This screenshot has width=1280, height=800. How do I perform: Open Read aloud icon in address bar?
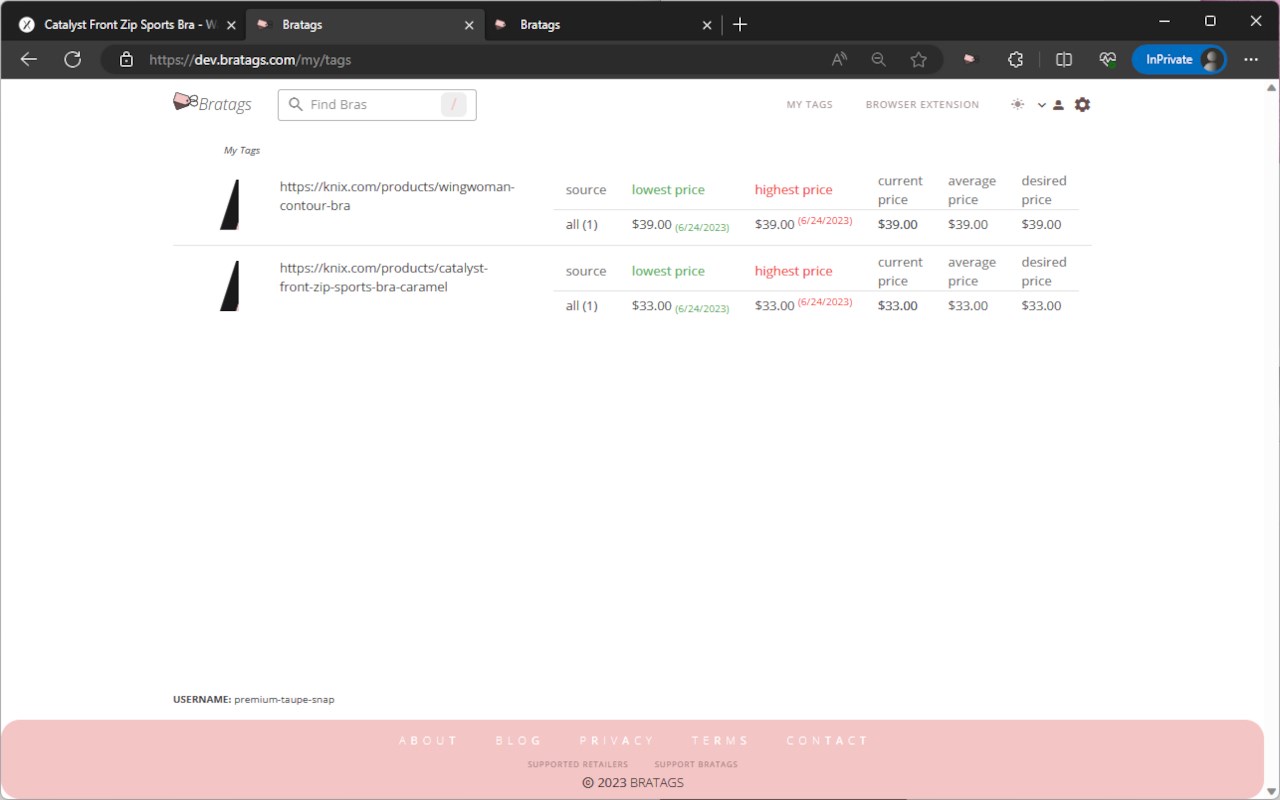(839, 60)
